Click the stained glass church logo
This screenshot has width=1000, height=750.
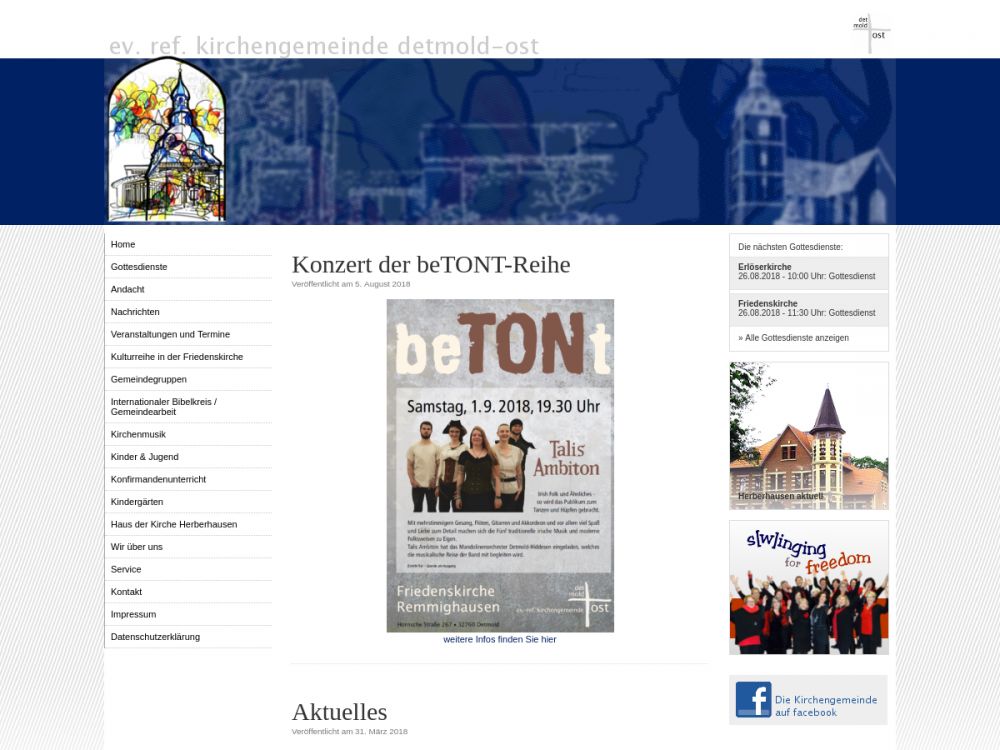[x=167, y=140]
